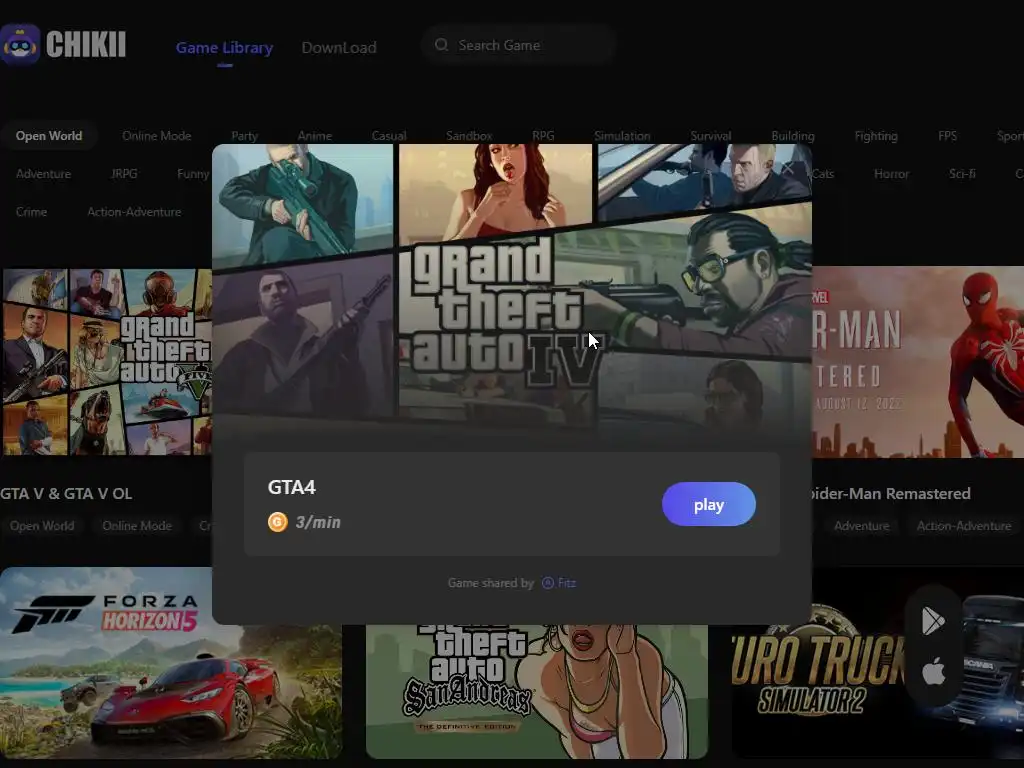Select the Online Mode category
This screenshot has height=768, width=1024.
pos(157,136)
